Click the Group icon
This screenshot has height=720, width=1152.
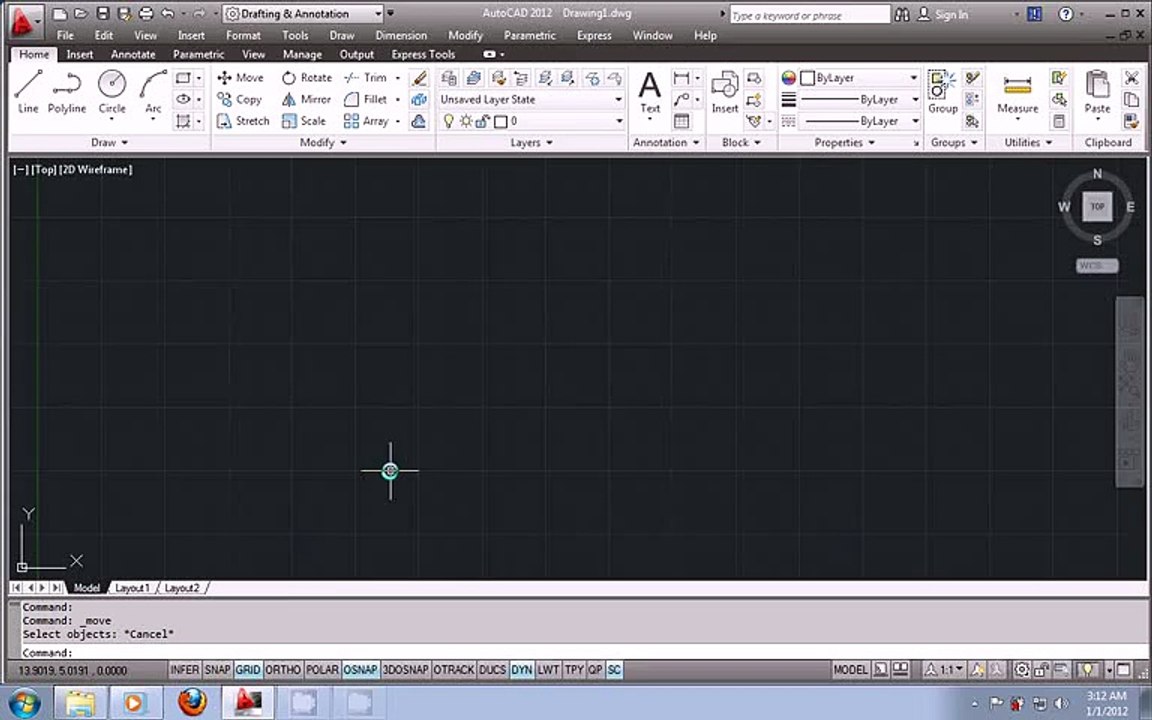pos(943,92)
